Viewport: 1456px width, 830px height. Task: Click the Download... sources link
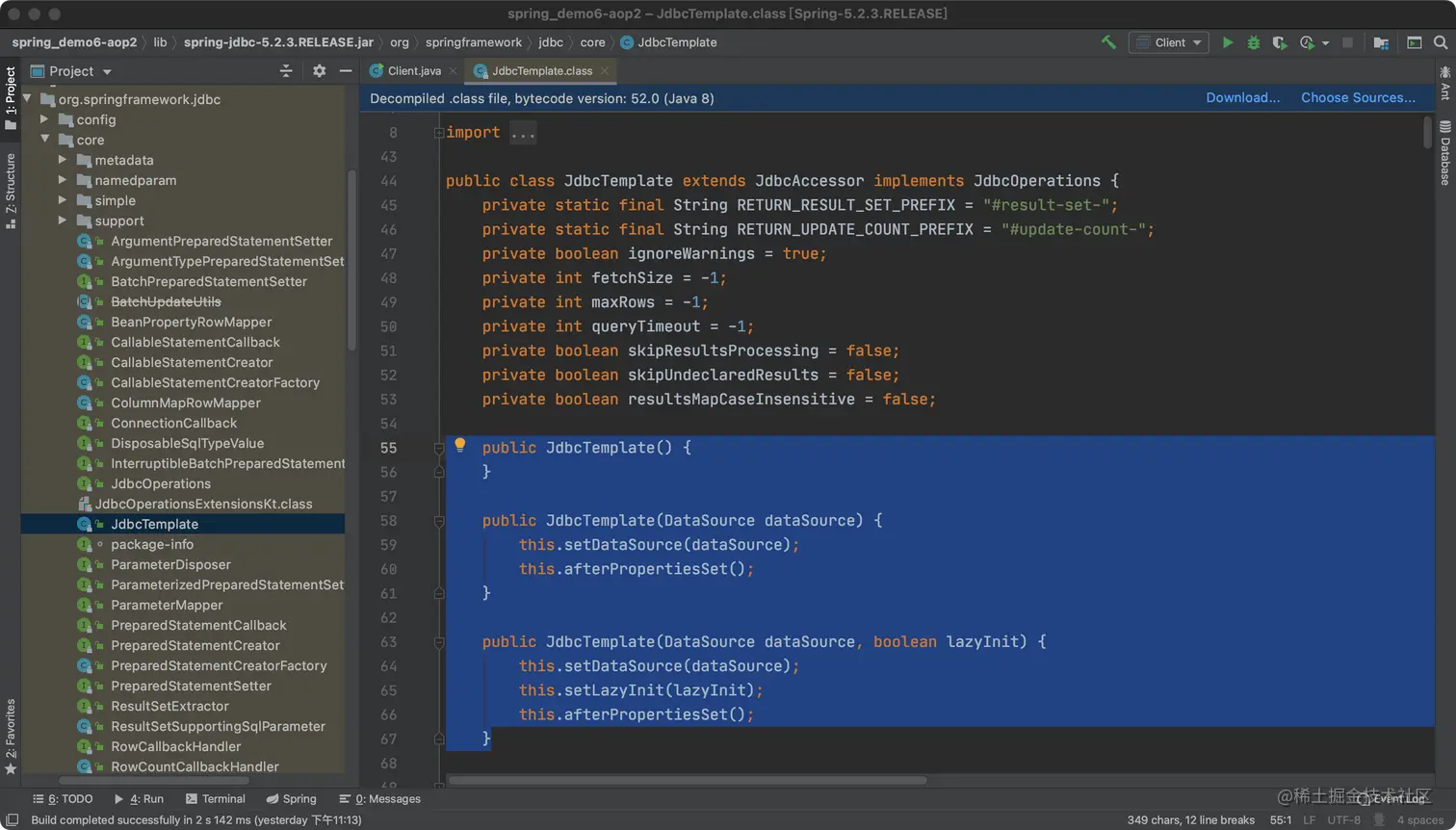[x=1242, y=98]
